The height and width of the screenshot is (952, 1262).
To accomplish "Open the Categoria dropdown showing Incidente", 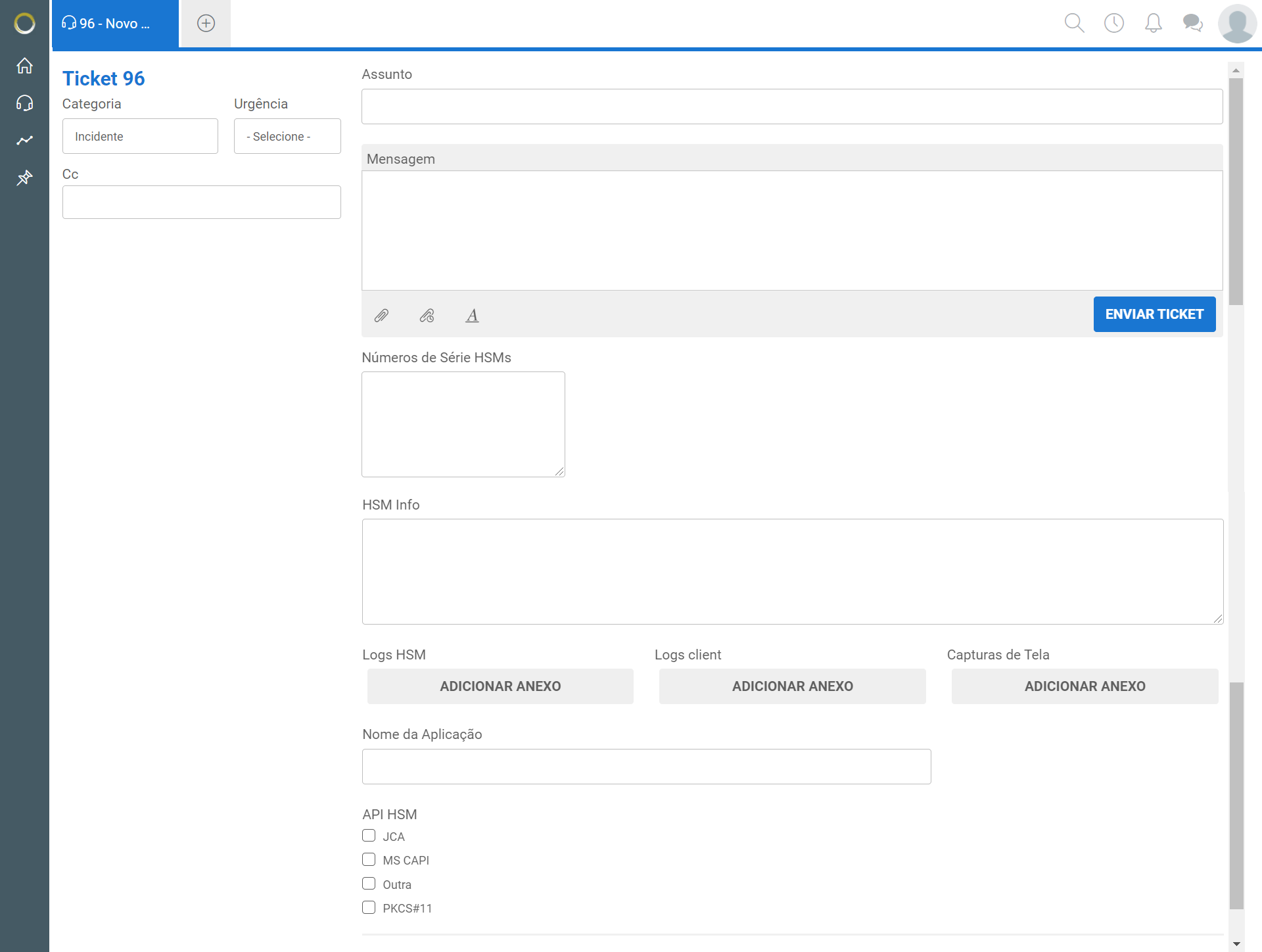I will 140,136.
